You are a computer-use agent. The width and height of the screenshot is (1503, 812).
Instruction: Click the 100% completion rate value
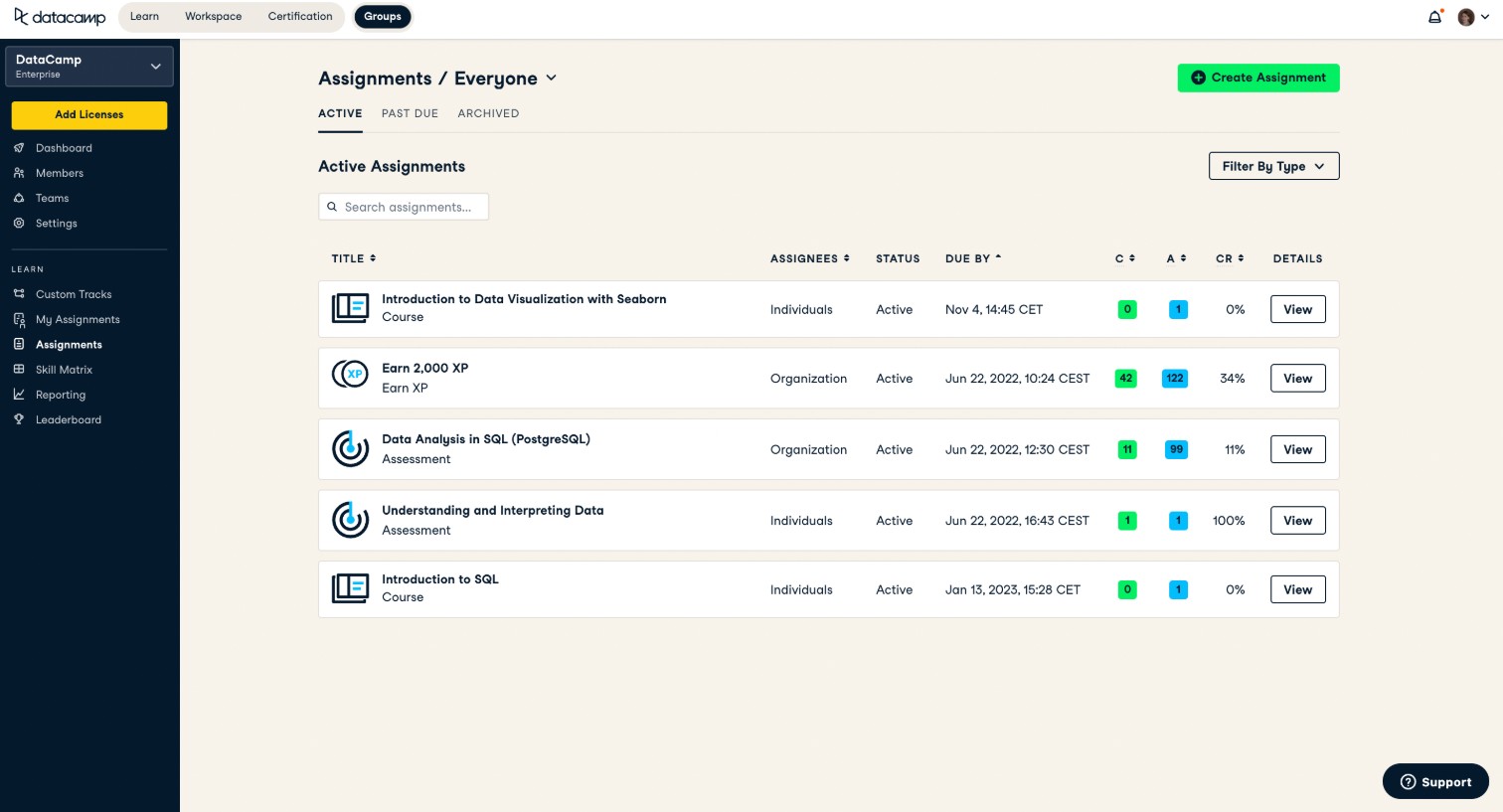coord(1229,521)
